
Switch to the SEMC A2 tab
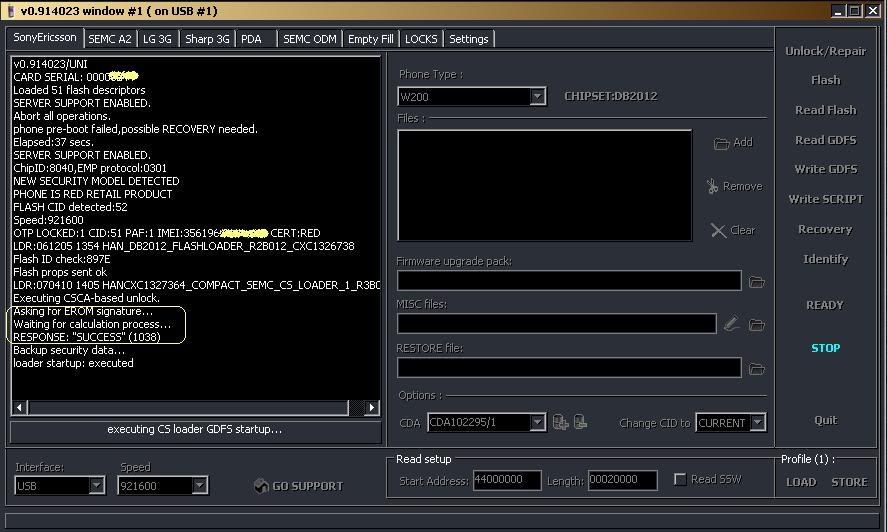pyautogui.click(x=110, y=39)
